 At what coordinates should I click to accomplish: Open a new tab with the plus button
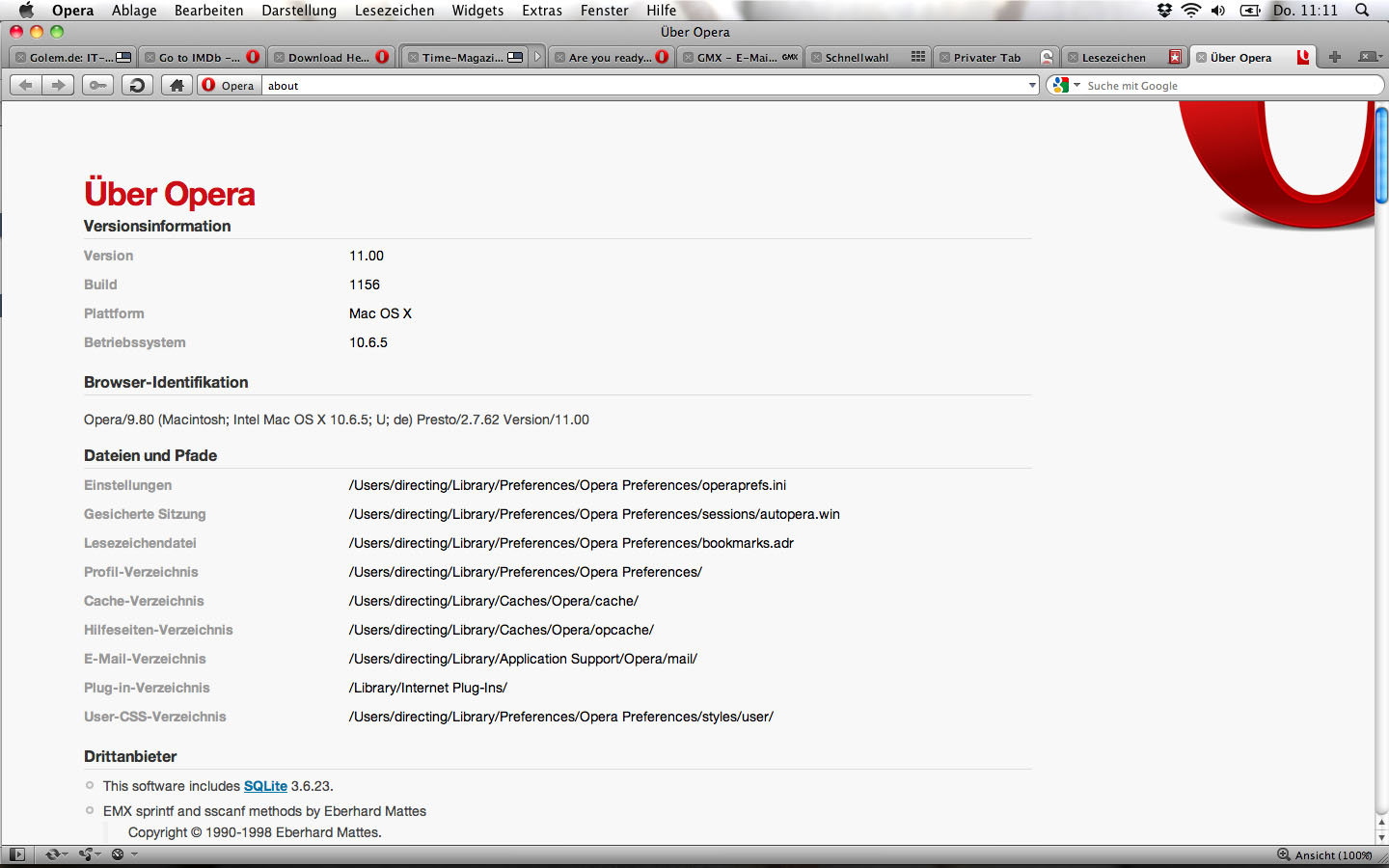point(1334,57)
